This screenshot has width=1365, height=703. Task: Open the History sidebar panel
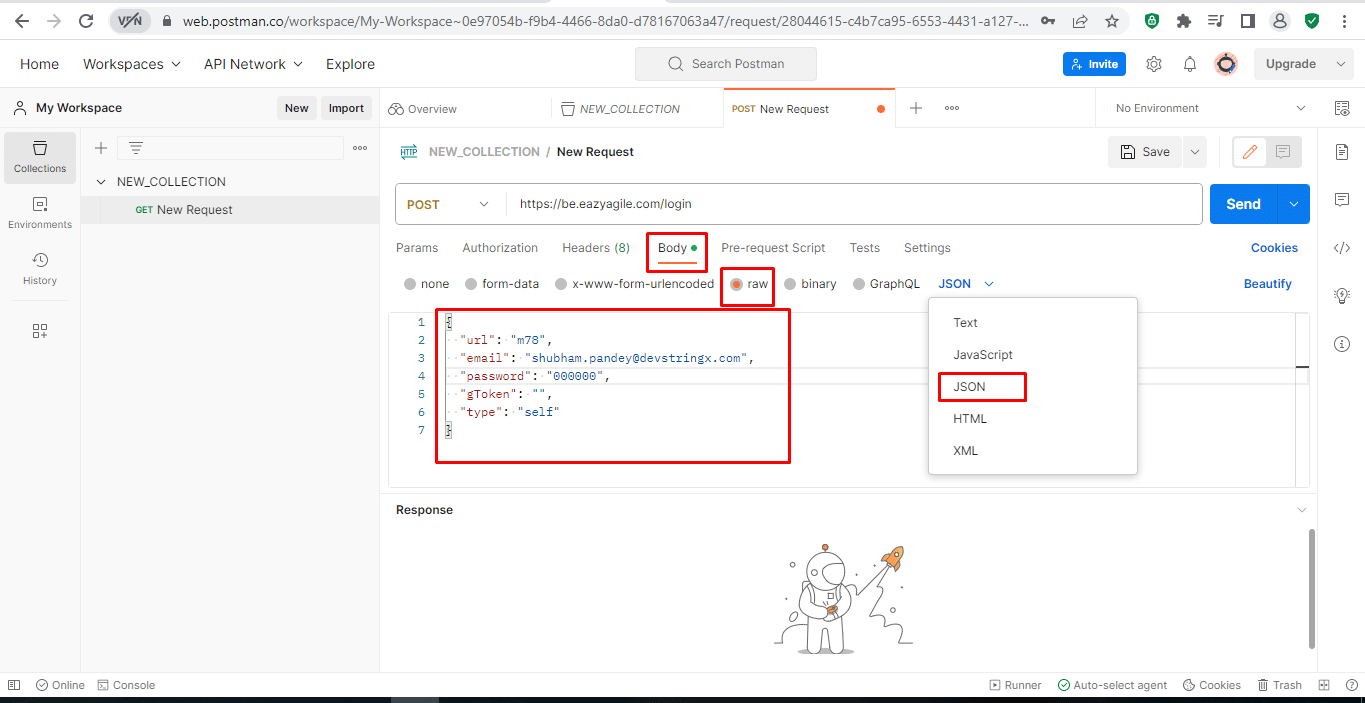click(40, 269)
